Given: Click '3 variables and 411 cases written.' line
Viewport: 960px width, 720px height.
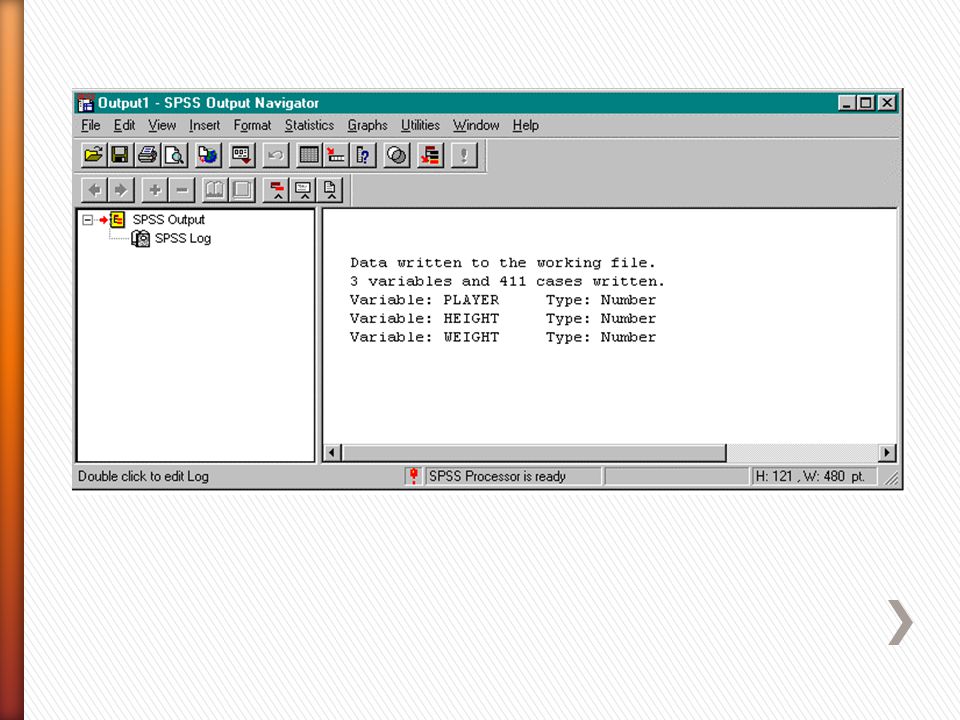Looking at the screenshot, I should tap(507, 282).
